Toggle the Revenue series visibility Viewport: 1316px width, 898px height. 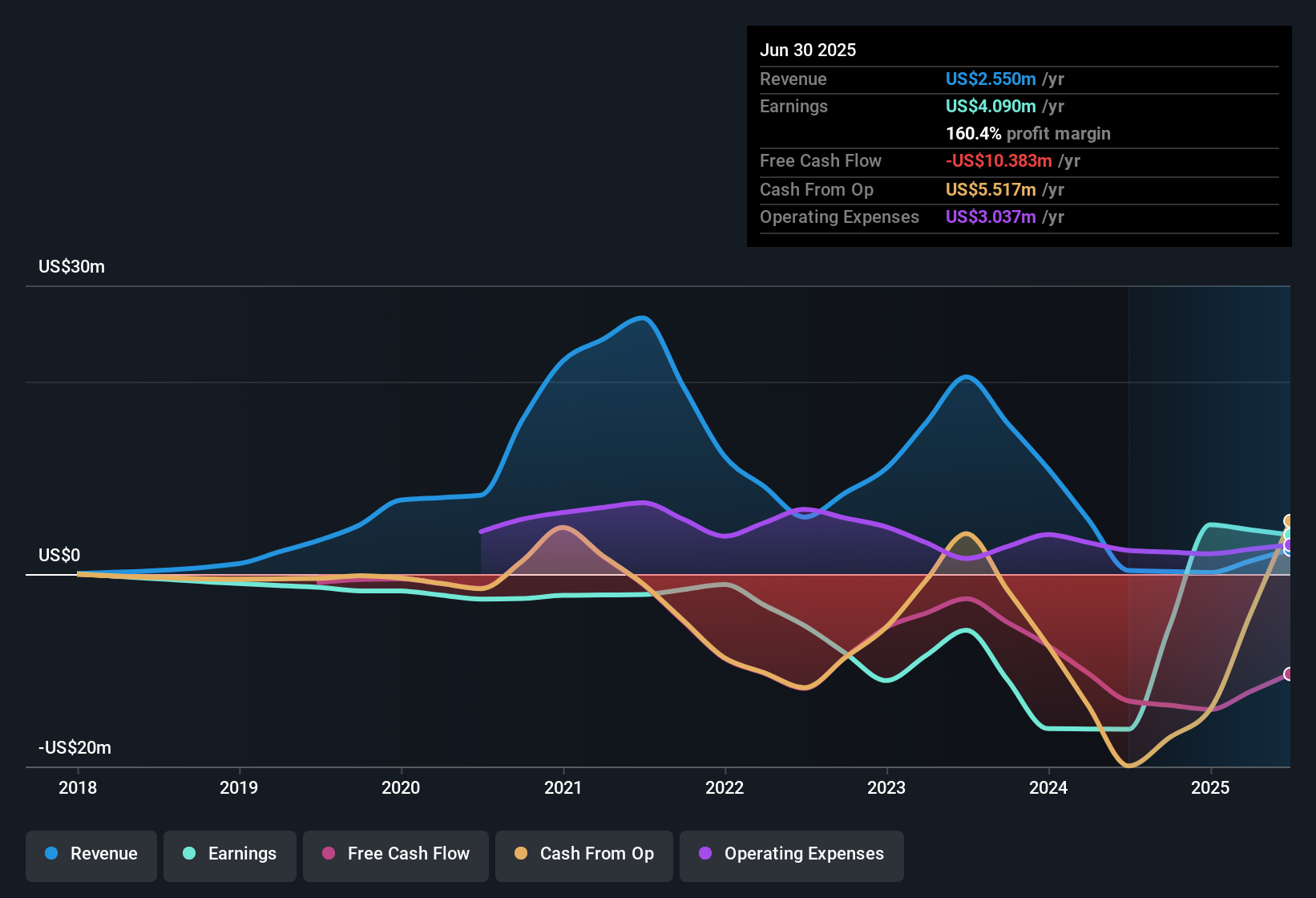point(91,854)
